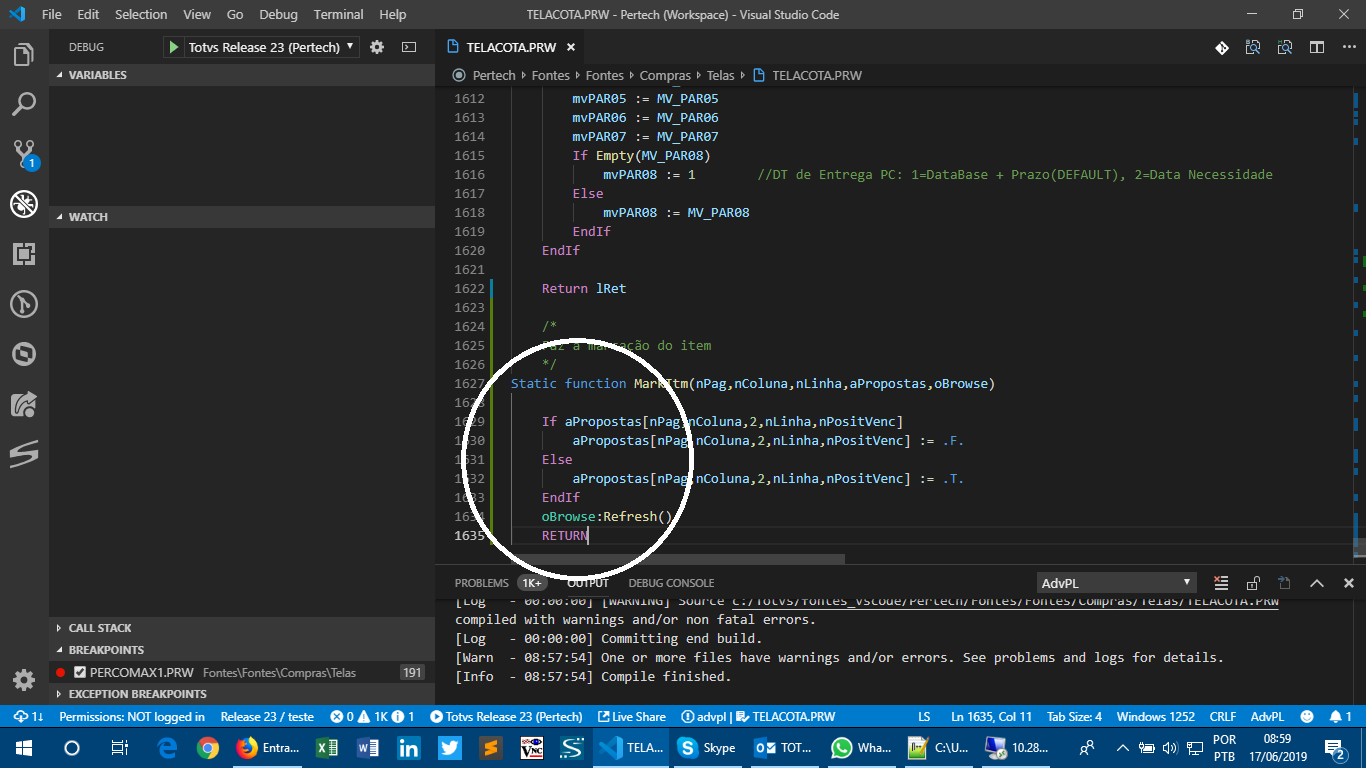Click the feedback smiley in the status bar
This screenshot has height=768, width=1366.
1308,716
